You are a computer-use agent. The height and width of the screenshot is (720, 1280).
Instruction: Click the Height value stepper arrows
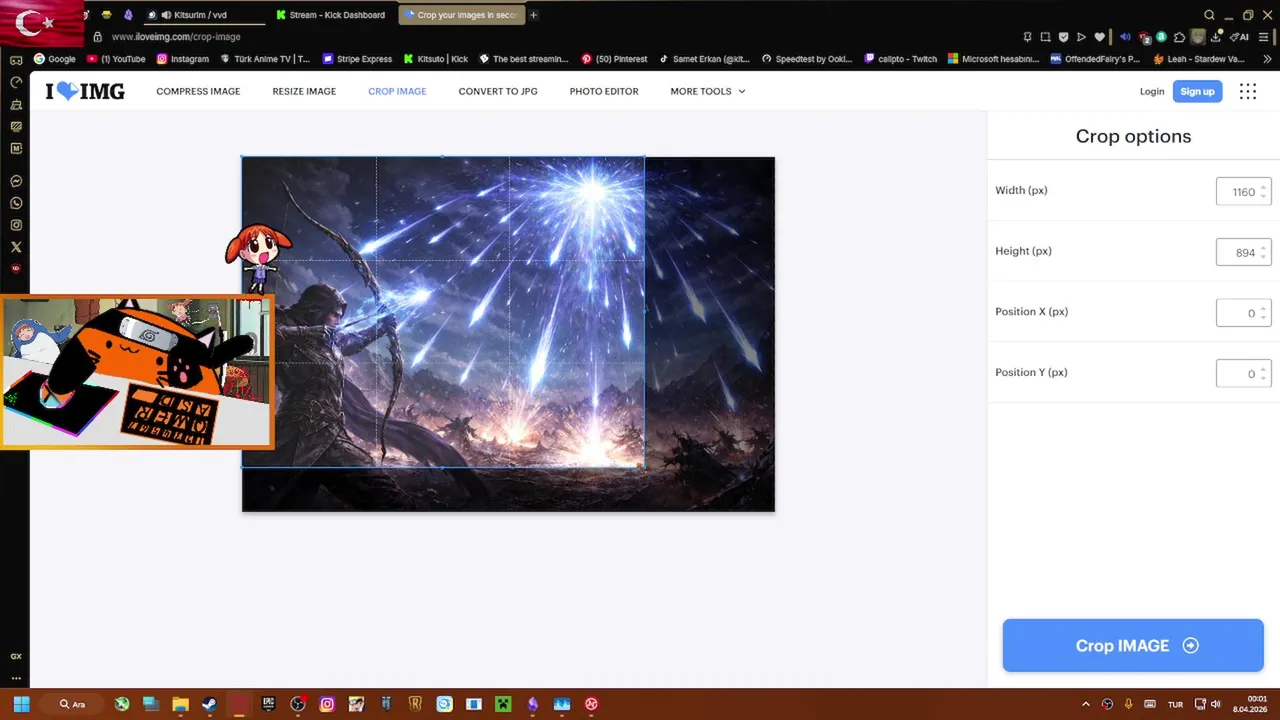[x=1264, y=252]
